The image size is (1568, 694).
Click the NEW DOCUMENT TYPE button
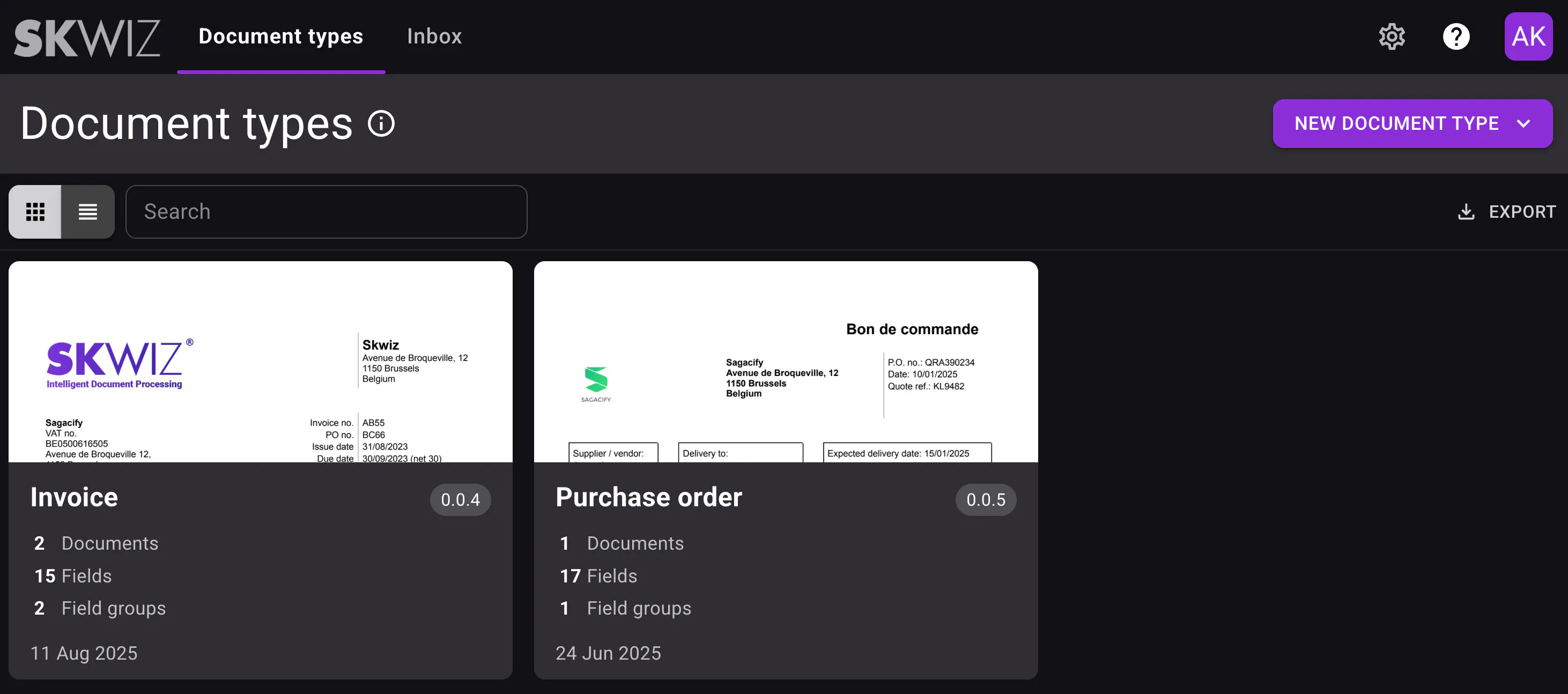pos(1396,123)
